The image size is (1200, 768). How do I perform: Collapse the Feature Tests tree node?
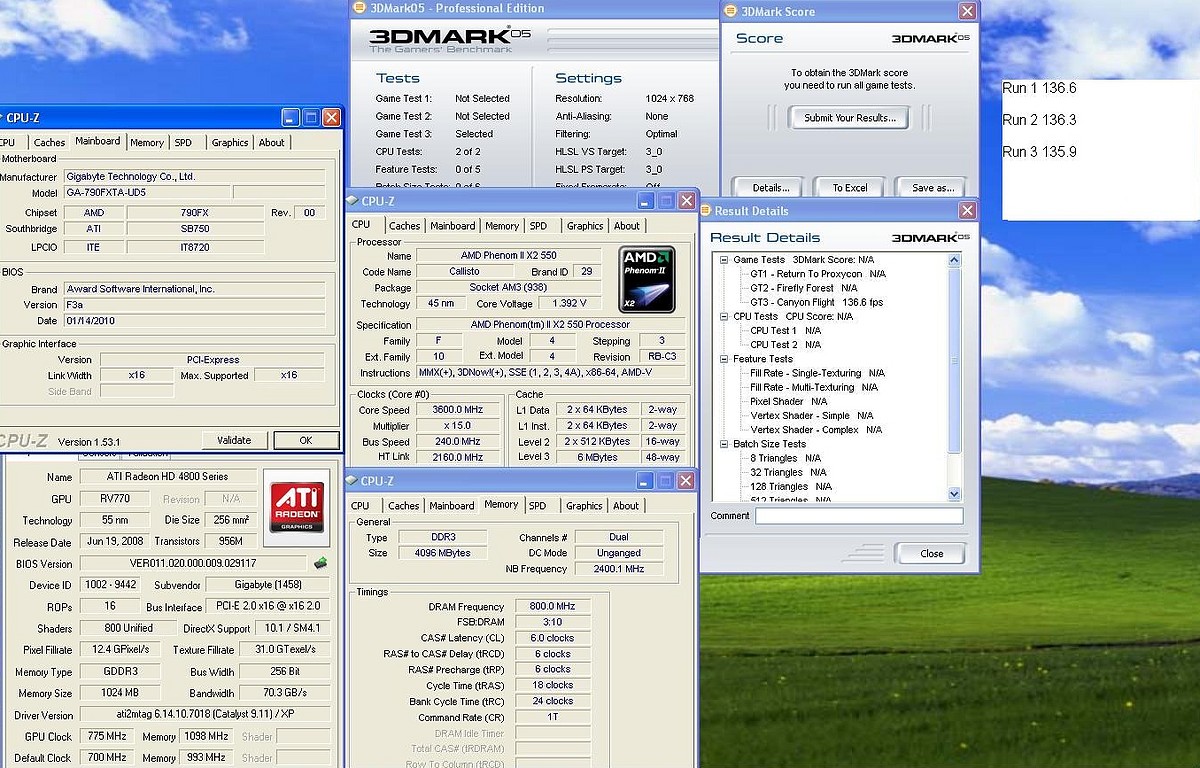(724, 359)
